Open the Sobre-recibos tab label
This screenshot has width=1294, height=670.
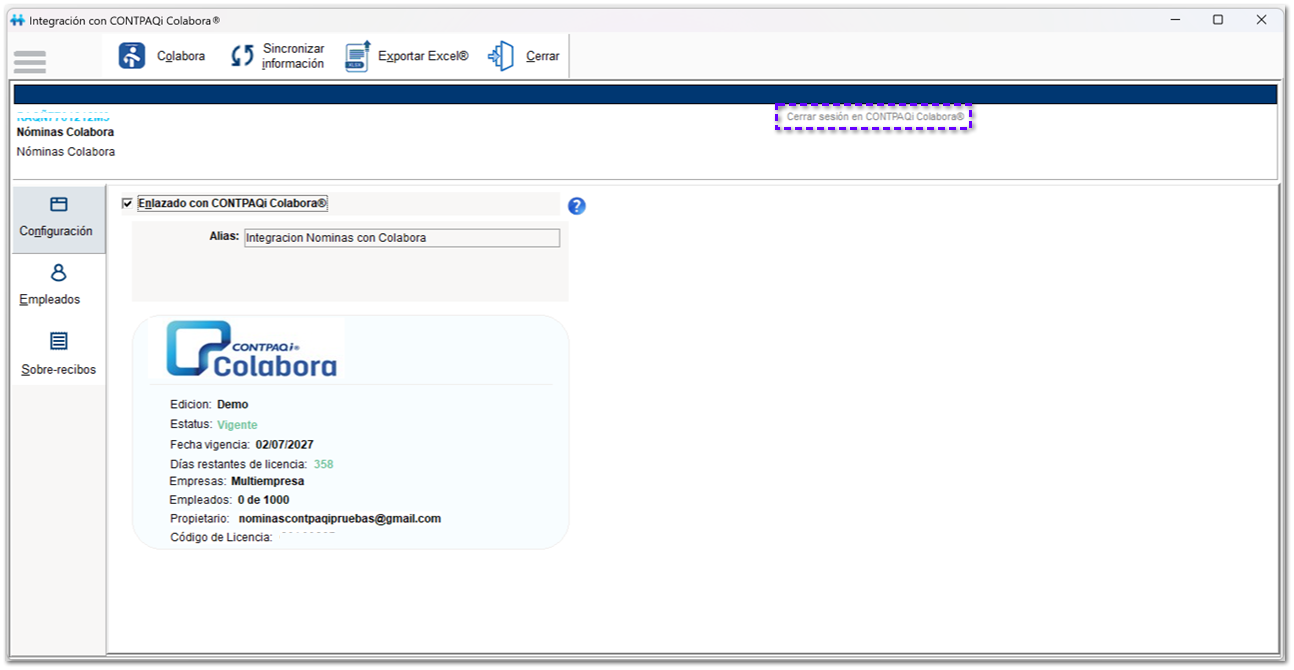pos(59,369)
